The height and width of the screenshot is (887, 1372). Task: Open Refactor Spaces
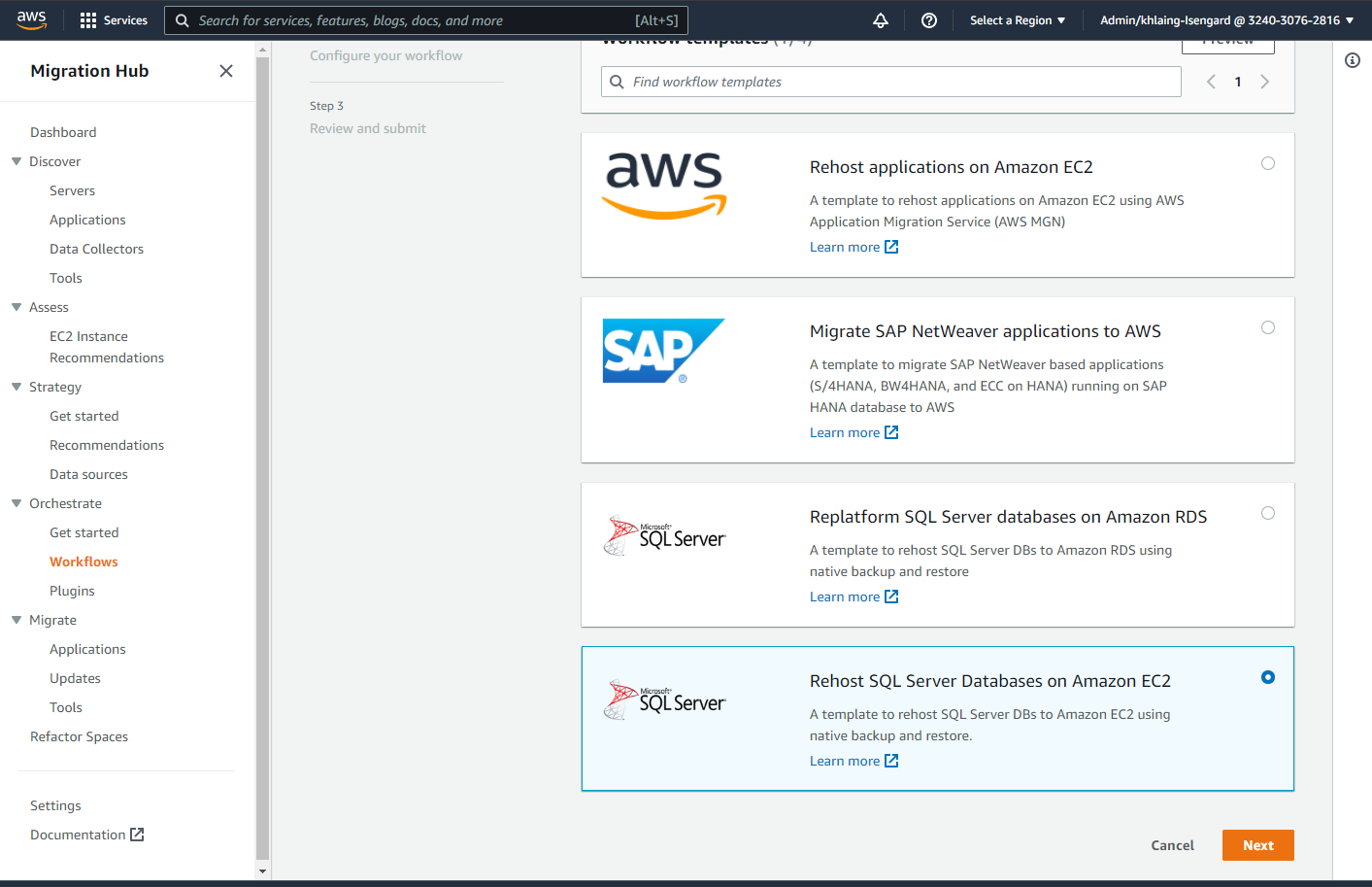[x=80, y=736]
